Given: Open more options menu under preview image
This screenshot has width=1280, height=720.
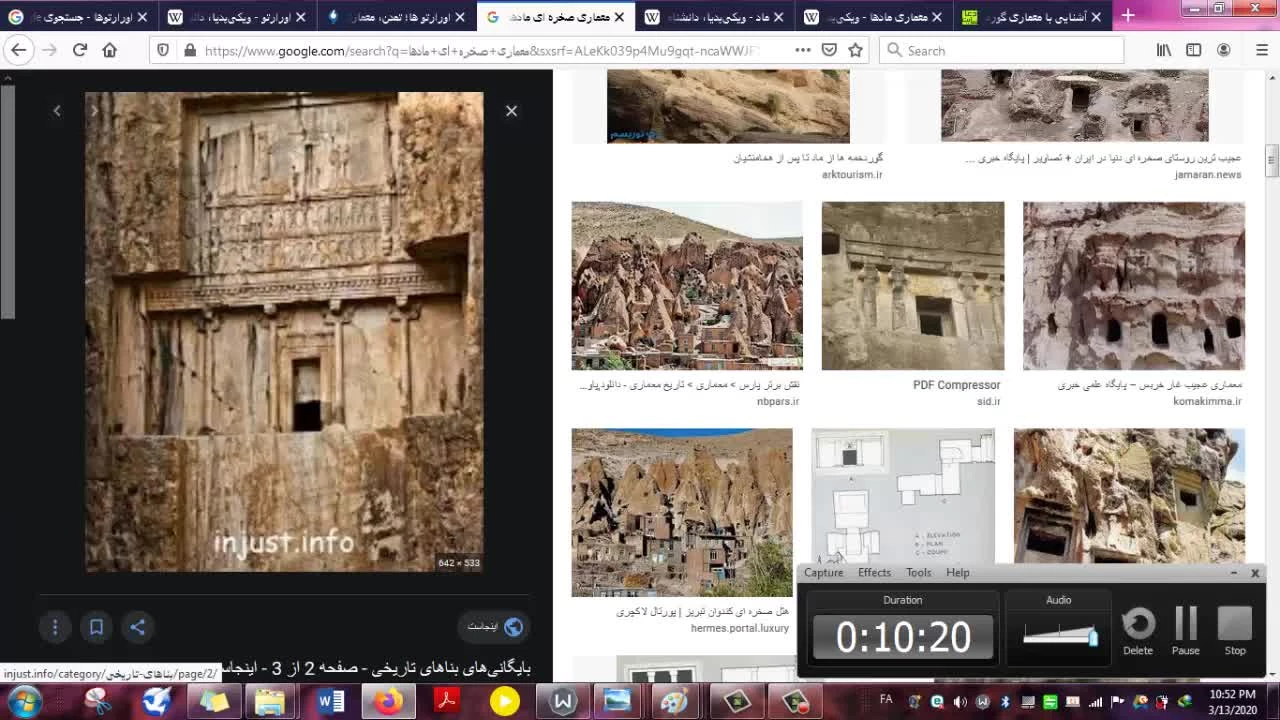Looking at the screenshot, I should 55,627.
